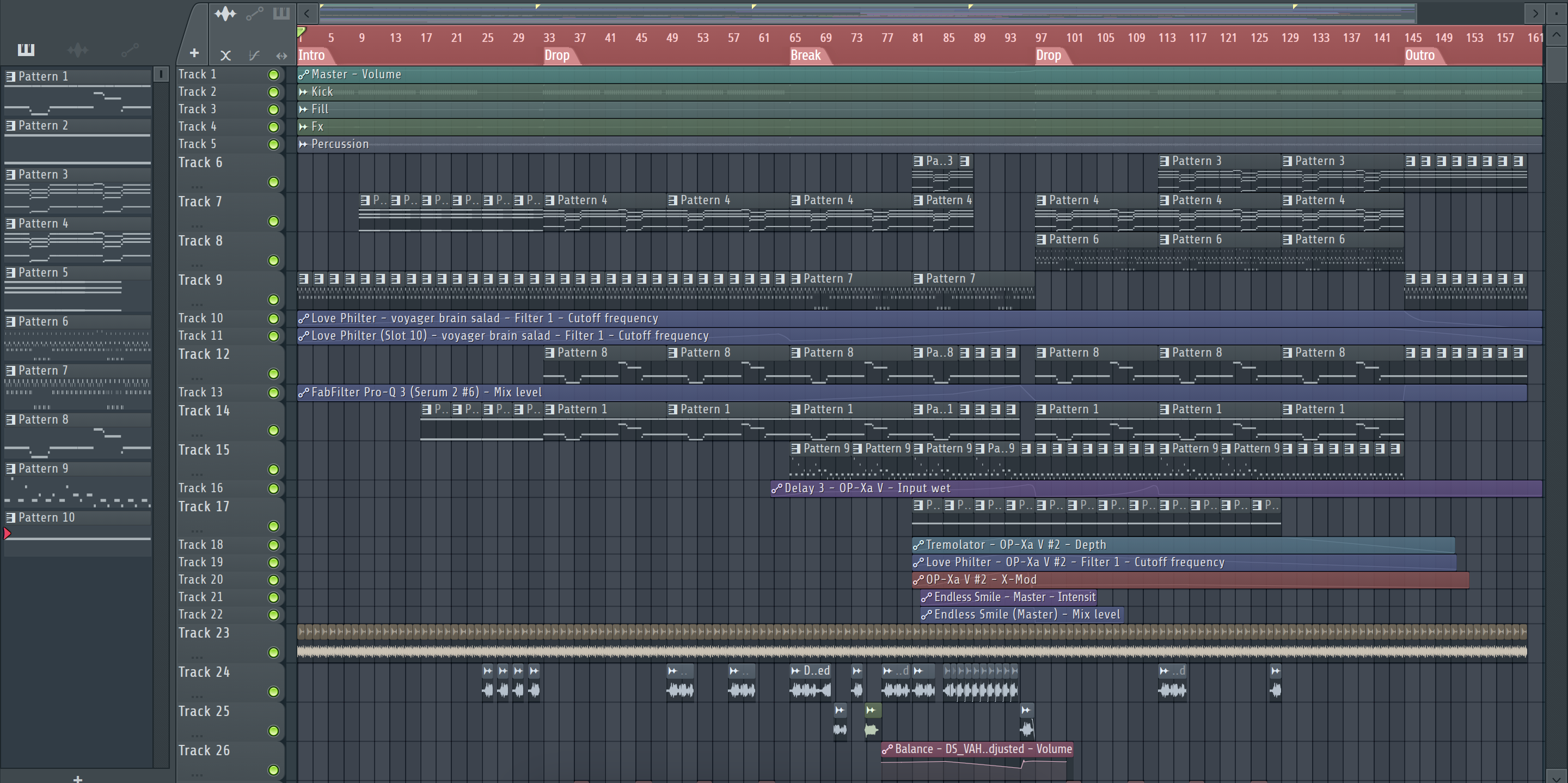Click the Tremolator Depth automation clip icon
The width and height of the screenshot is (1568, 783).
pos(918,545)
